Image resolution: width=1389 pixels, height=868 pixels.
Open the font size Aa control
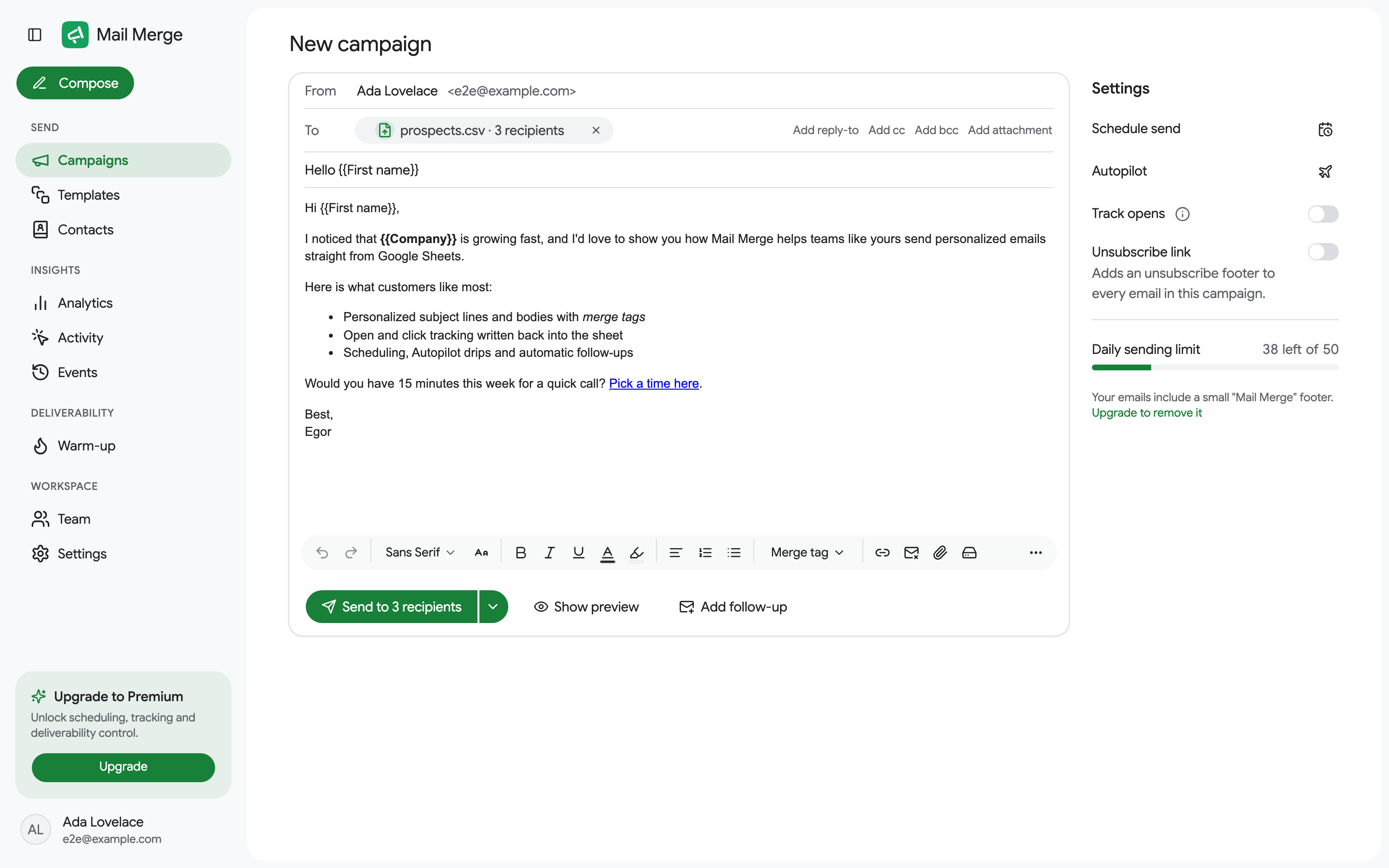[481, 552]
